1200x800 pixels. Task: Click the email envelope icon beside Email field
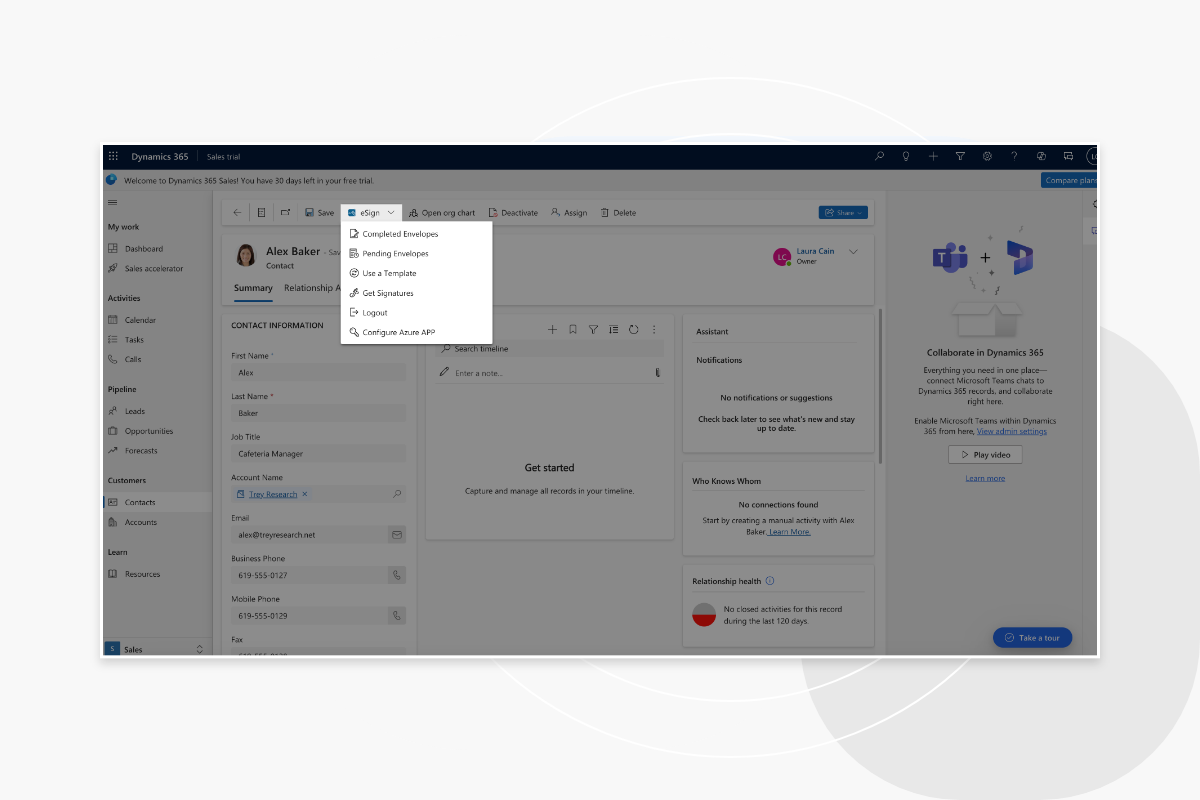pyautogui.click(x=397, y=535)
